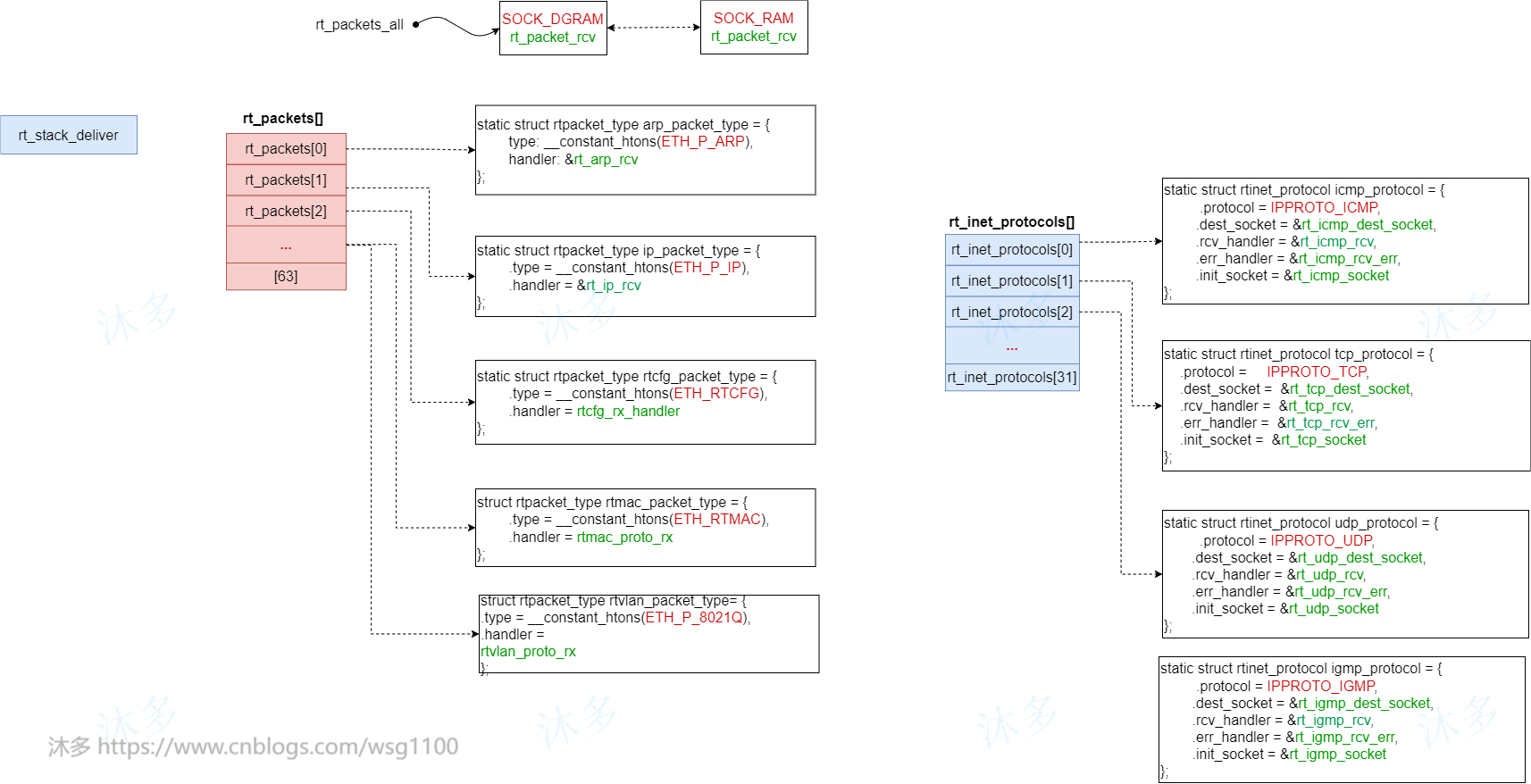Viewport: 1531px width, 784px height.
Task: Select the rt_inet_protocols[0] cell
Action: (1012, 250)
